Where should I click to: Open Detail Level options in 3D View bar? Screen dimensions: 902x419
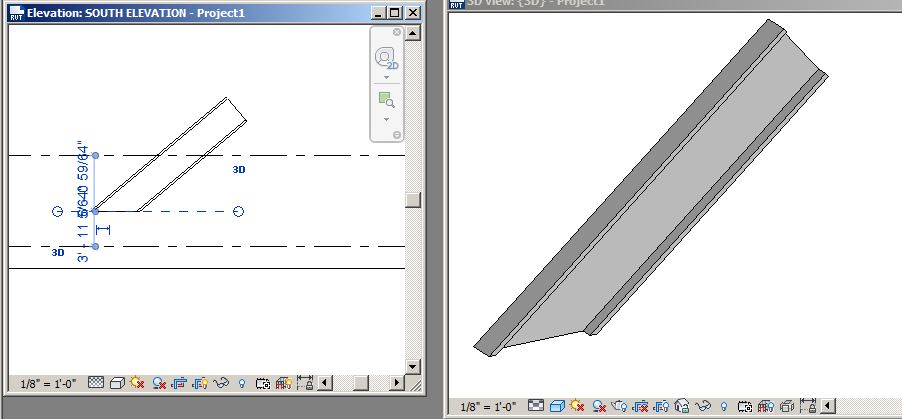coord(536,406)
